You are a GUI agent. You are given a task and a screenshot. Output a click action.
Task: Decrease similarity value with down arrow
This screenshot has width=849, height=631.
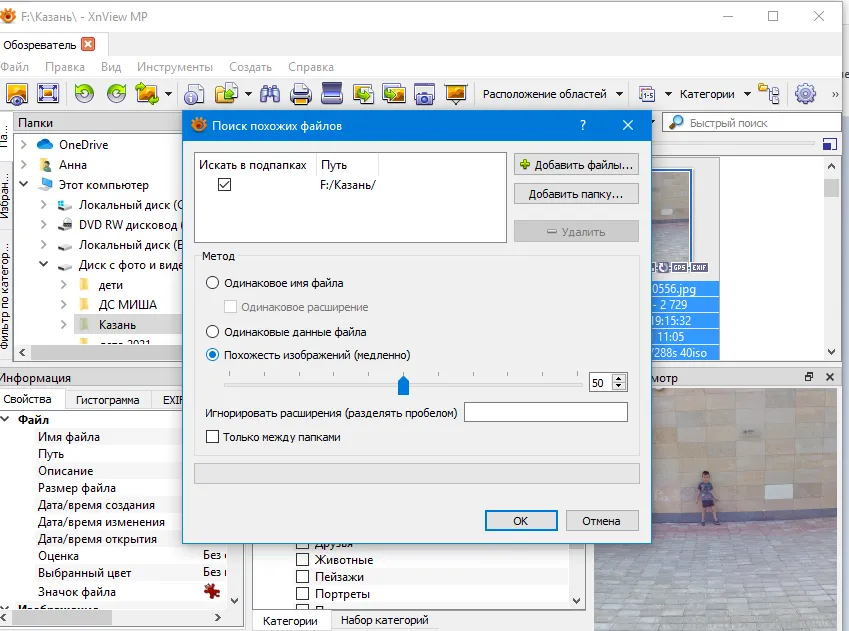pos(619,386)
